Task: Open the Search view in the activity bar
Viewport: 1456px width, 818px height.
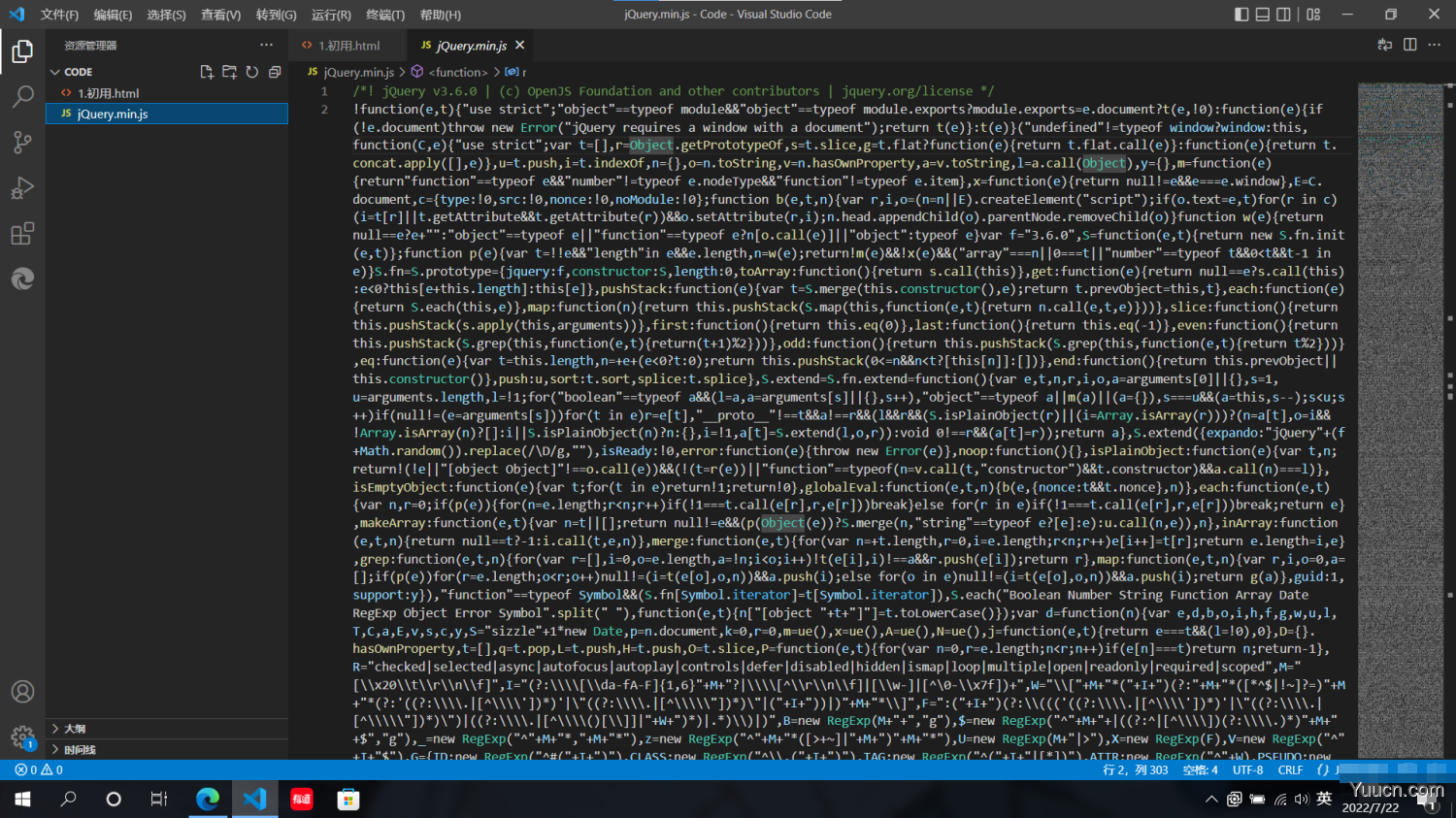Action: (21, 96)
